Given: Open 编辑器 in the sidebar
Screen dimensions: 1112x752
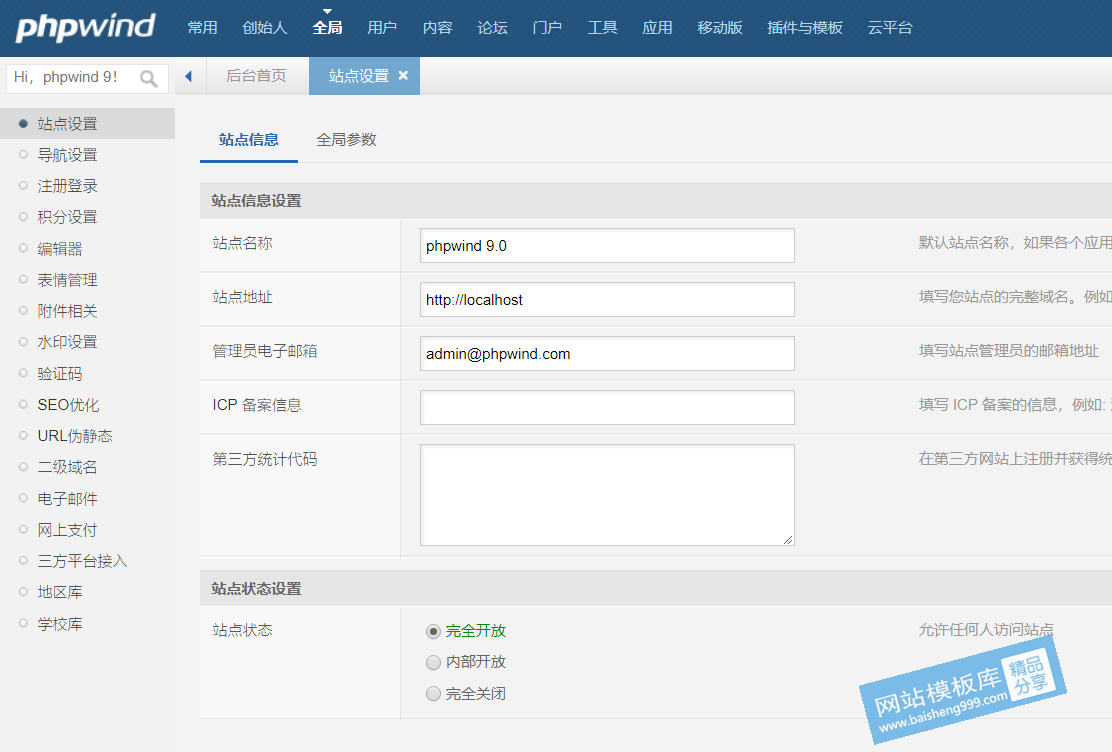Looking at the screenshot, I should [60, 249].
